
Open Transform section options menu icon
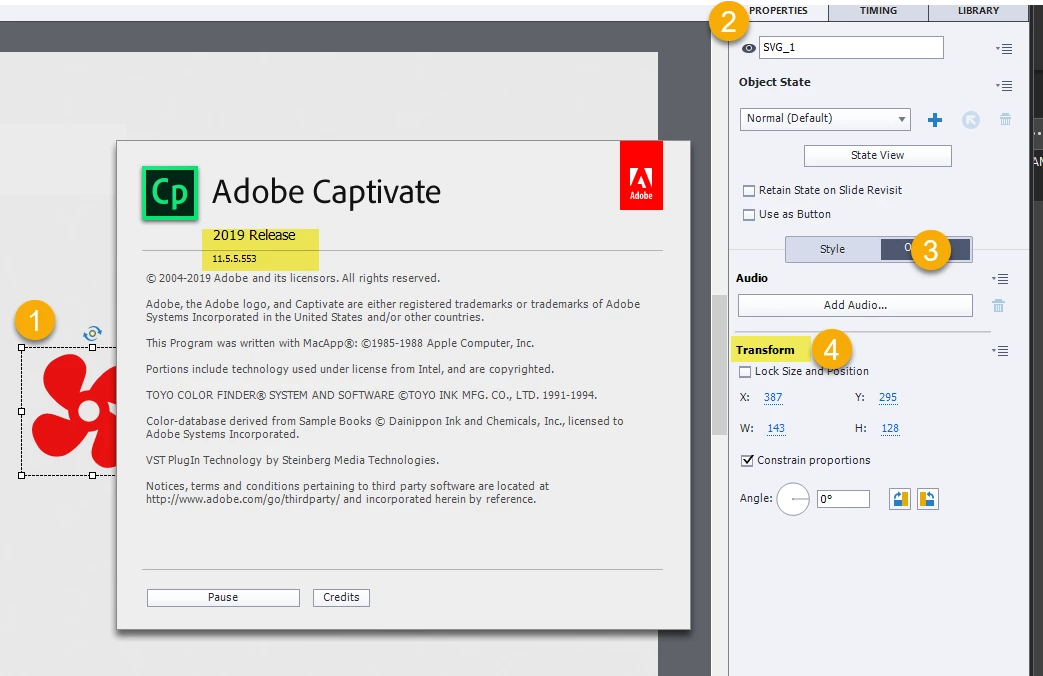1000,351
